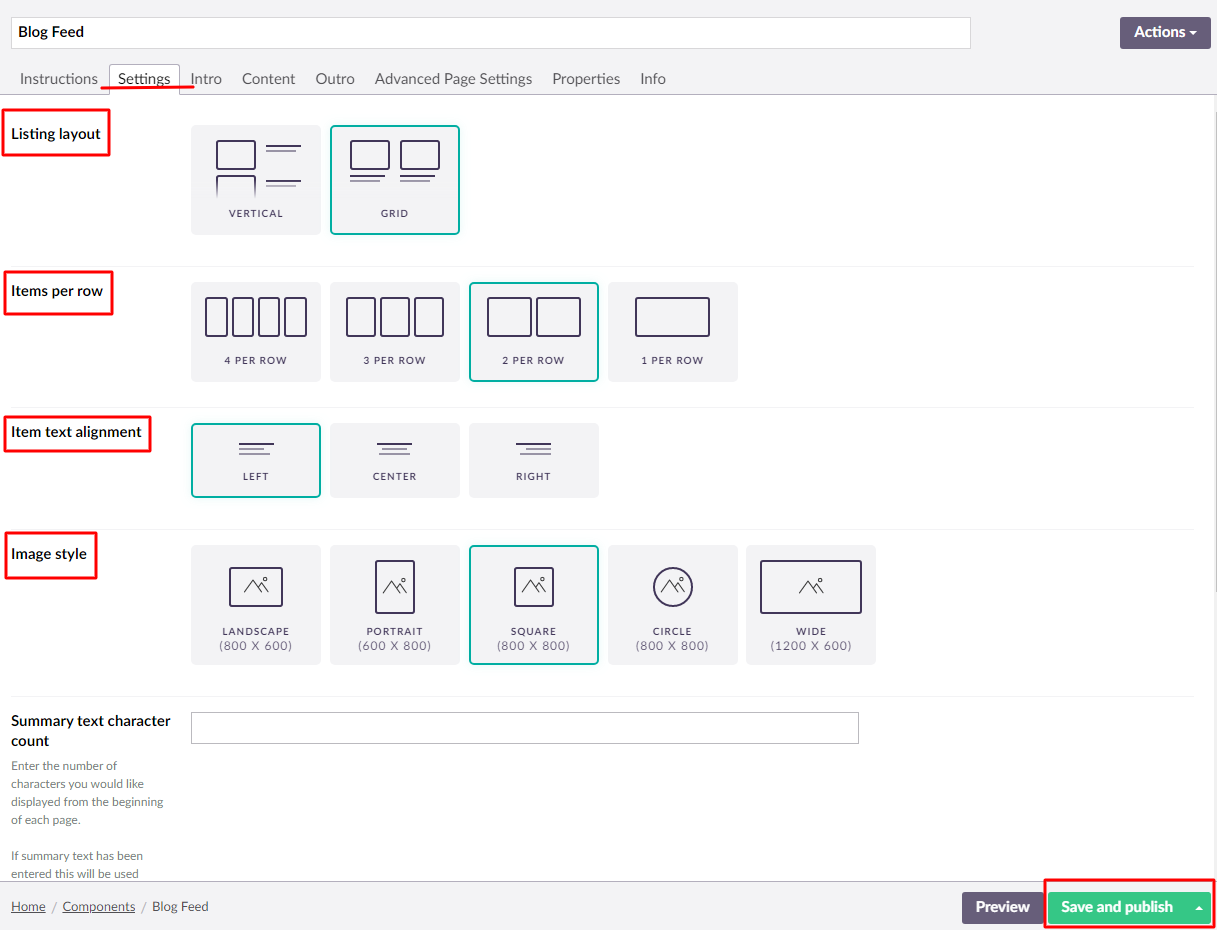Click the Preview button

1003,908
